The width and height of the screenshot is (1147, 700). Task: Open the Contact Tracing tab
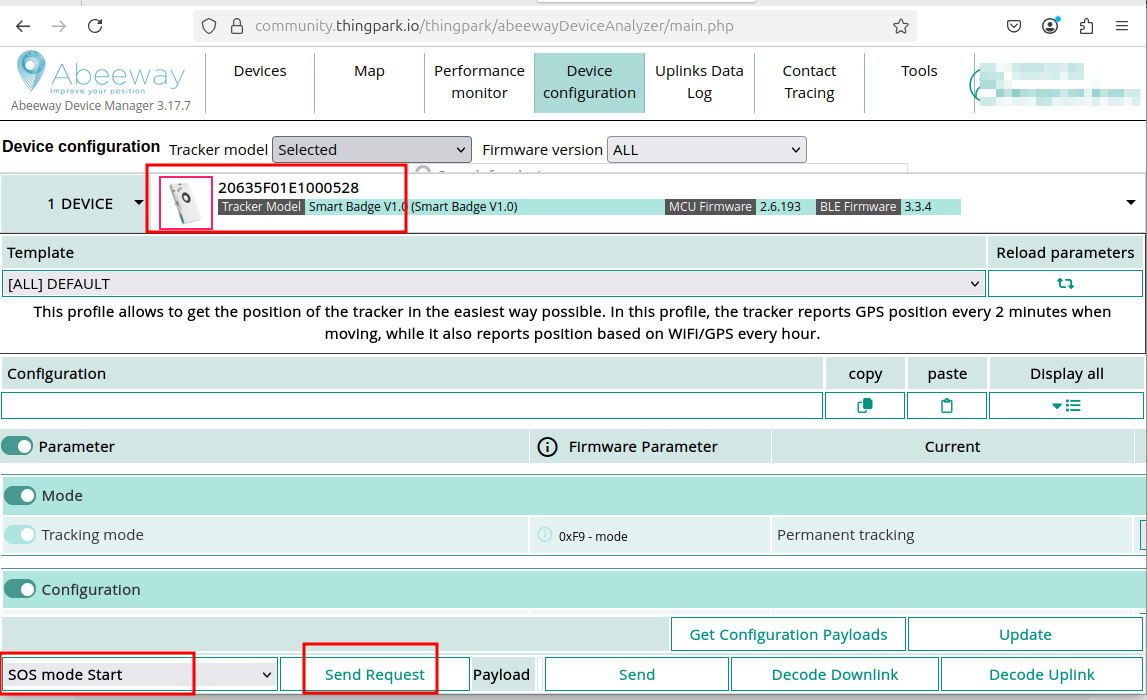pyautogui.click(x=809, y=82)
